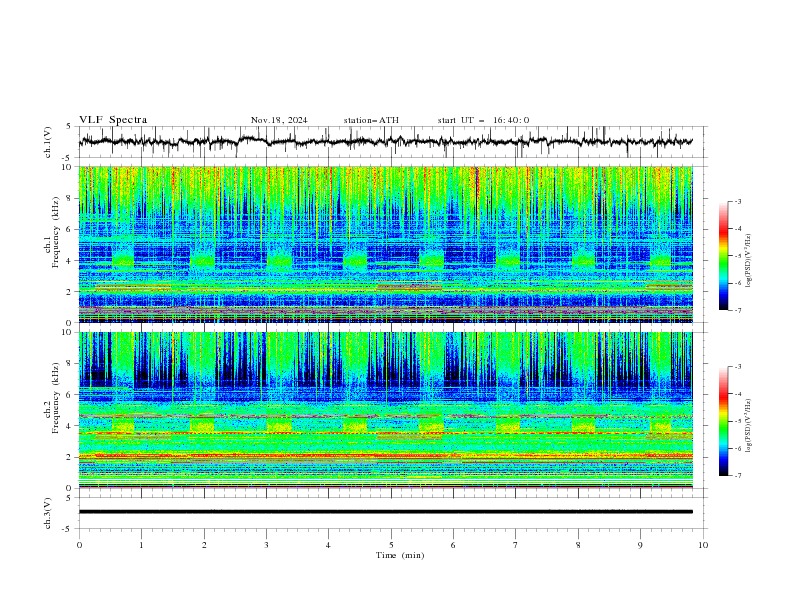Click the "7" tick on the time axis
The width and height of the screenshot is (792, 612).
(516, 545)
